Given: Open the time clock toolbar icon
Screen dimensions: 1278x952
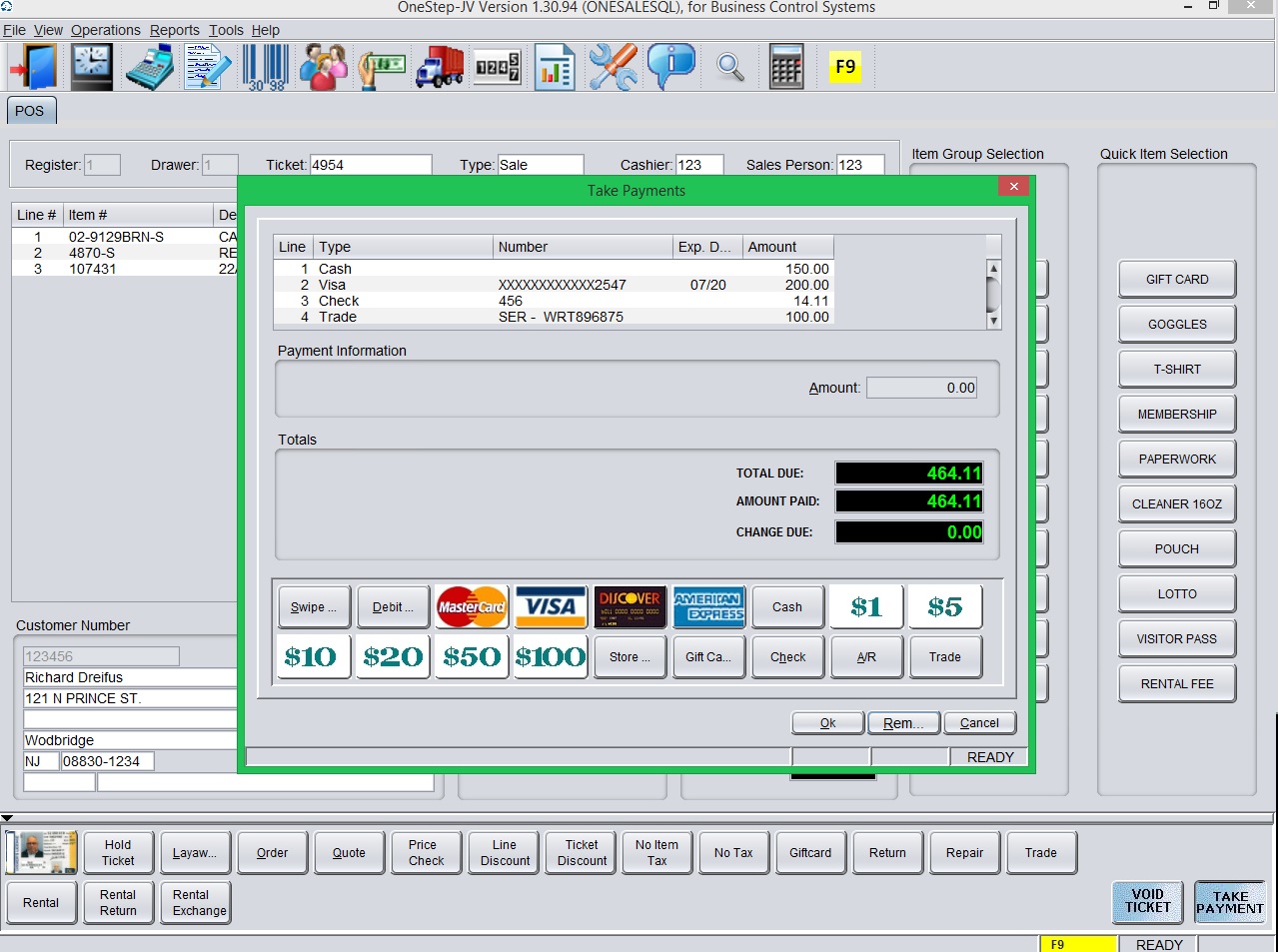Looking at the screenshot, I should point(91,67).
